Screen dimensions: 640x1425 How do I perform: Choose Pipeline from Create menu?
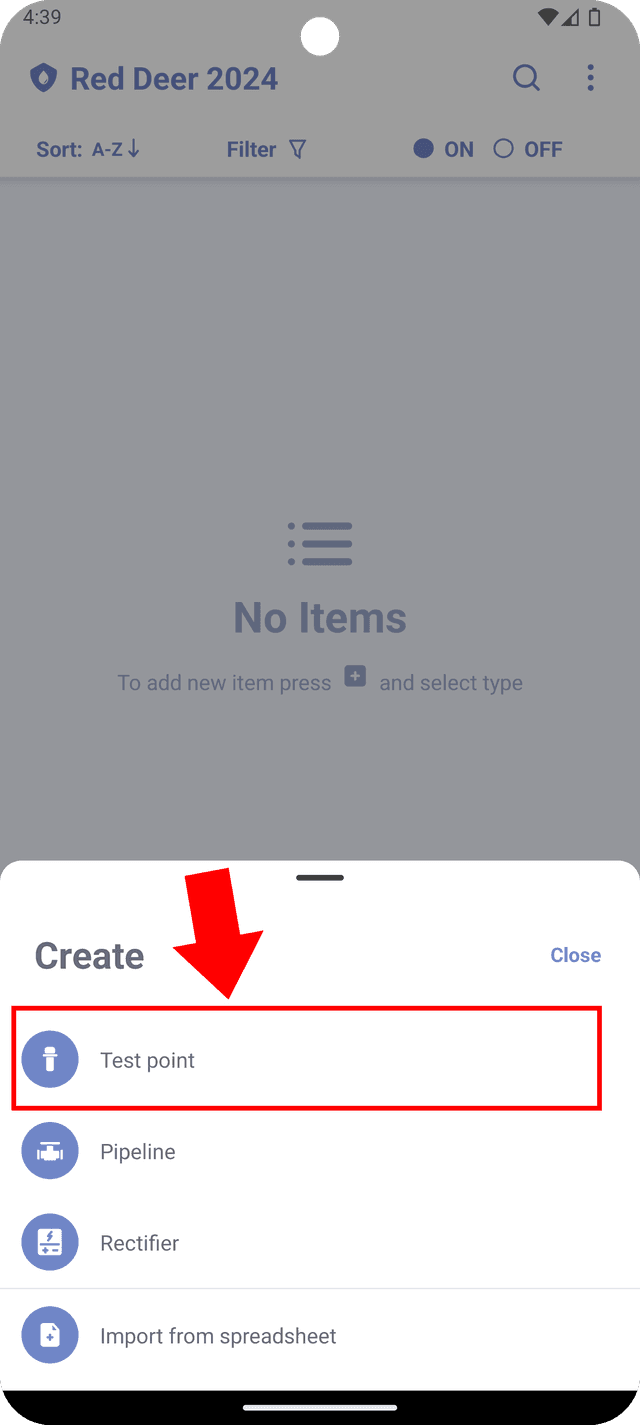point(320,1152)
